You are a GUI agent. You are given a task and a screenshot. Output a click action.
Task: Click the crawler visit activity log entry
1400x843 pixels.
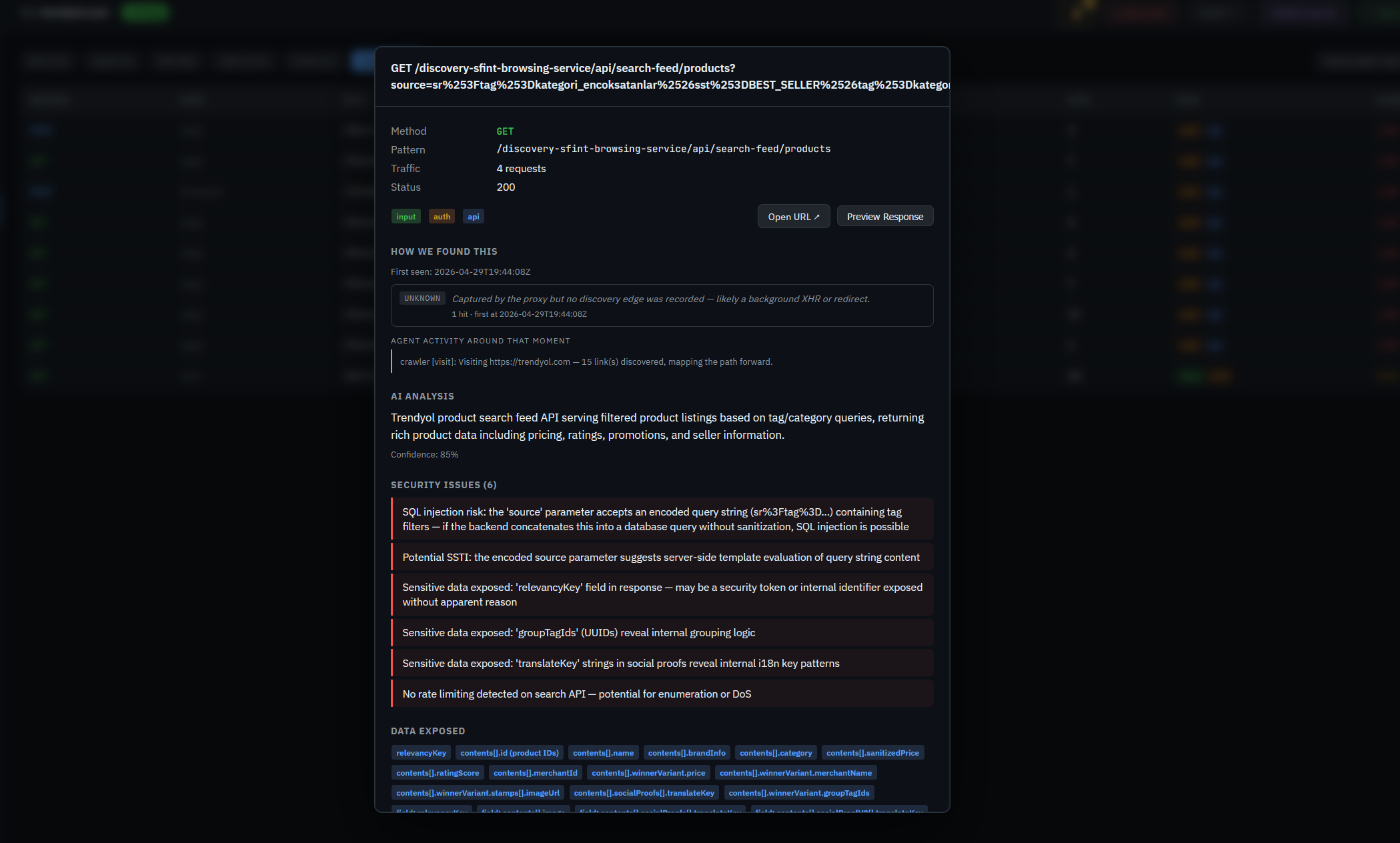pos(586,362)
